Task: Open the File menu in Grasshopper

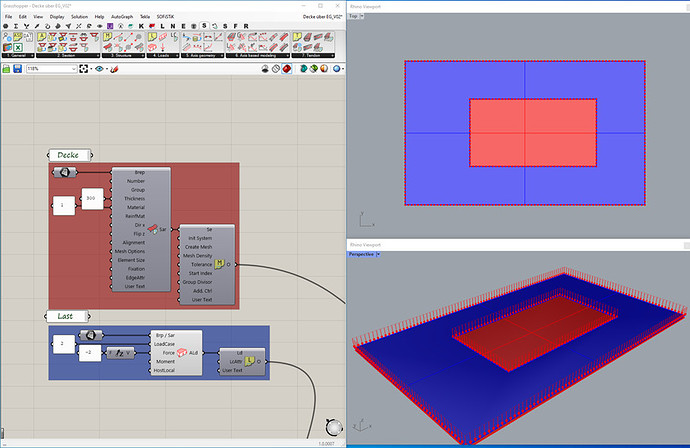Action: (8, 17)
